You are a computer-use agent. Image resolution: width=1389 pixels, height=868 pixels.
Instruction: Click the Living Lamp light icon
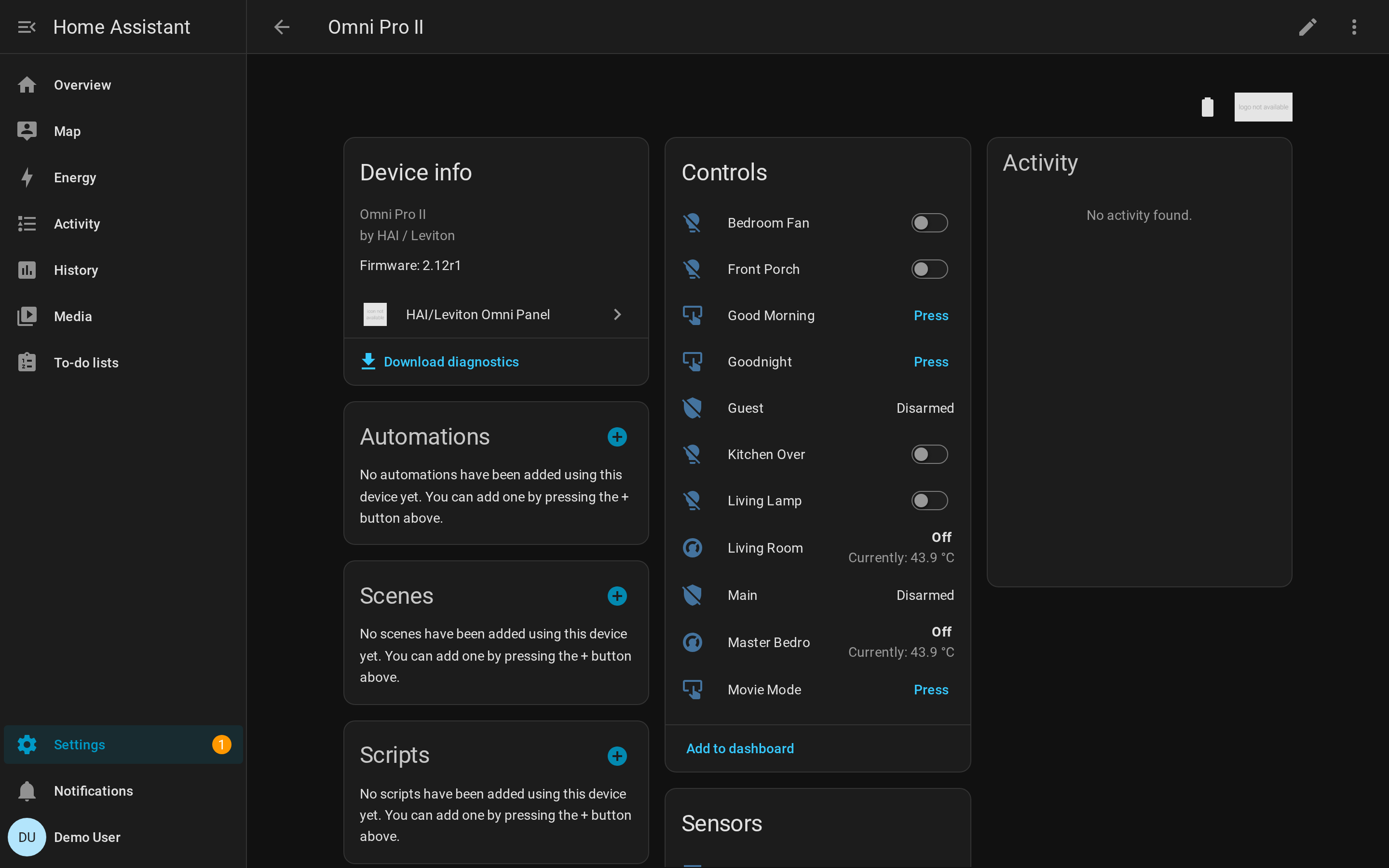pyautogui.click(x=692, y=501)
